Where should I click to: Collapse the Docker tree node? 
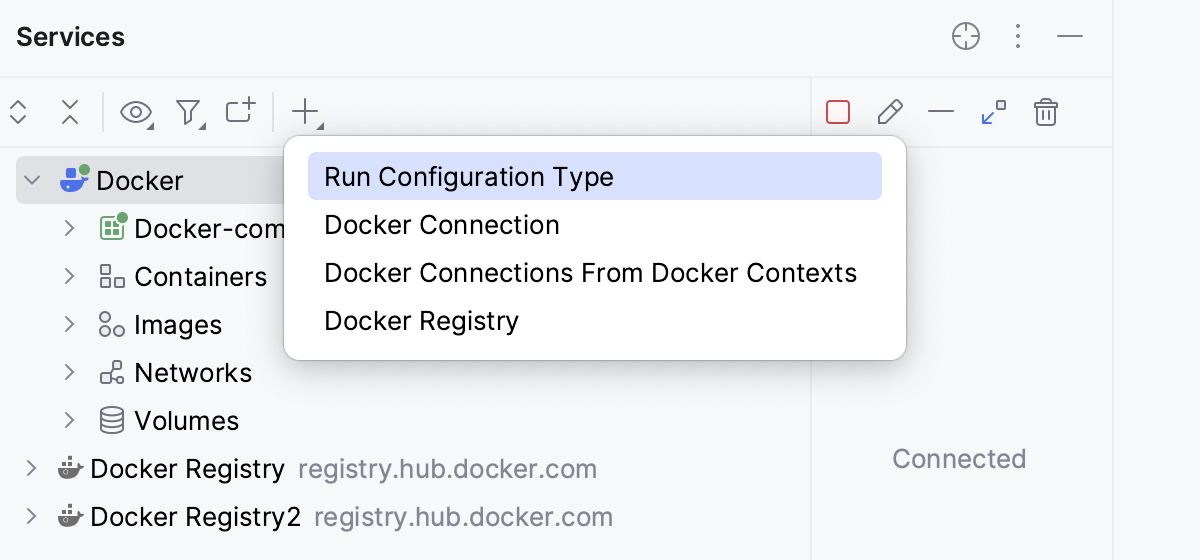tap(32, 180)
